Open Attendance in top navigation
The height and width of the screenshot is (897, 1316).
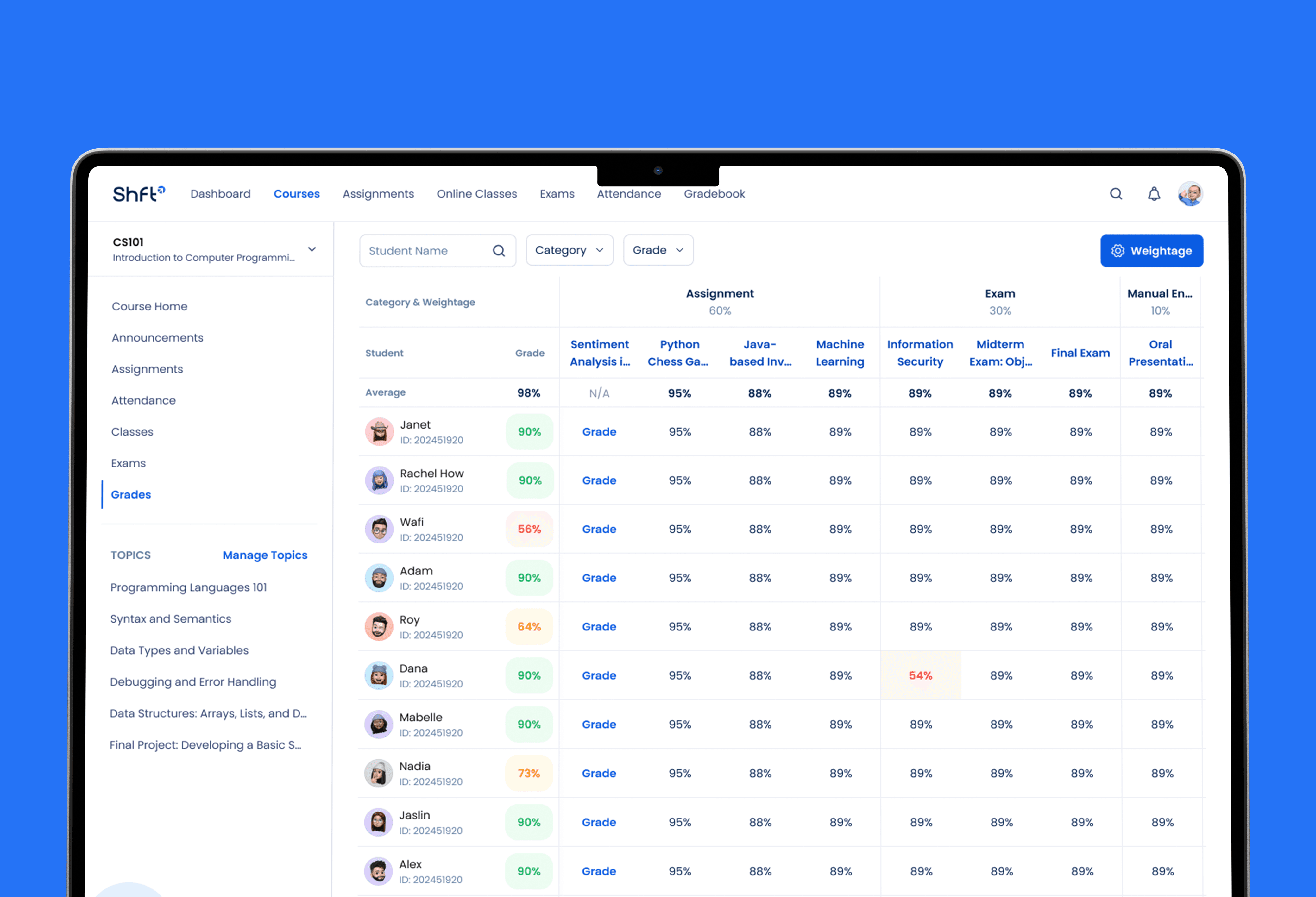tap(629, 194)
